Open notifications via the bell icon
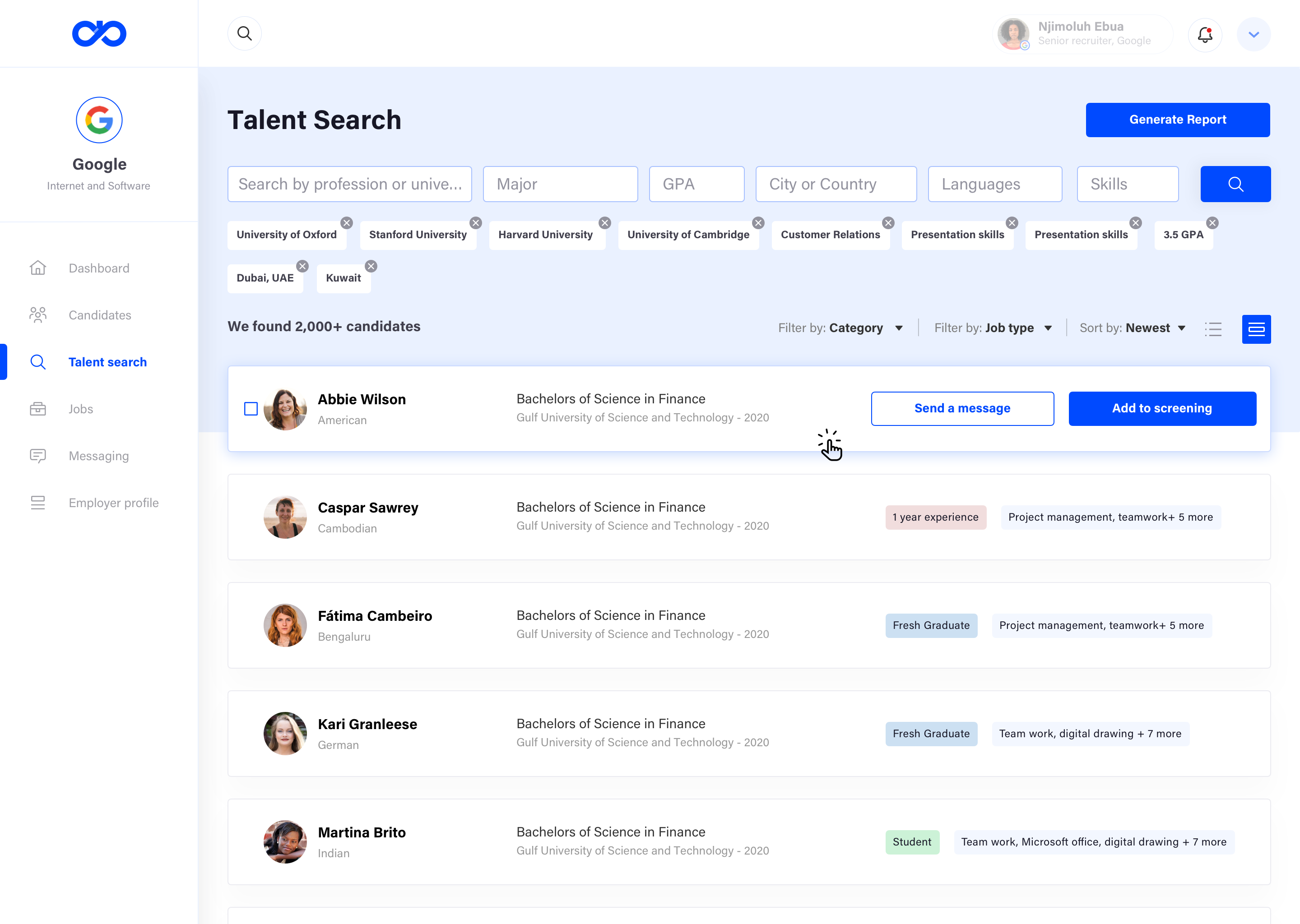This screenshot has height=924, width=1300. pos(1205,35)
